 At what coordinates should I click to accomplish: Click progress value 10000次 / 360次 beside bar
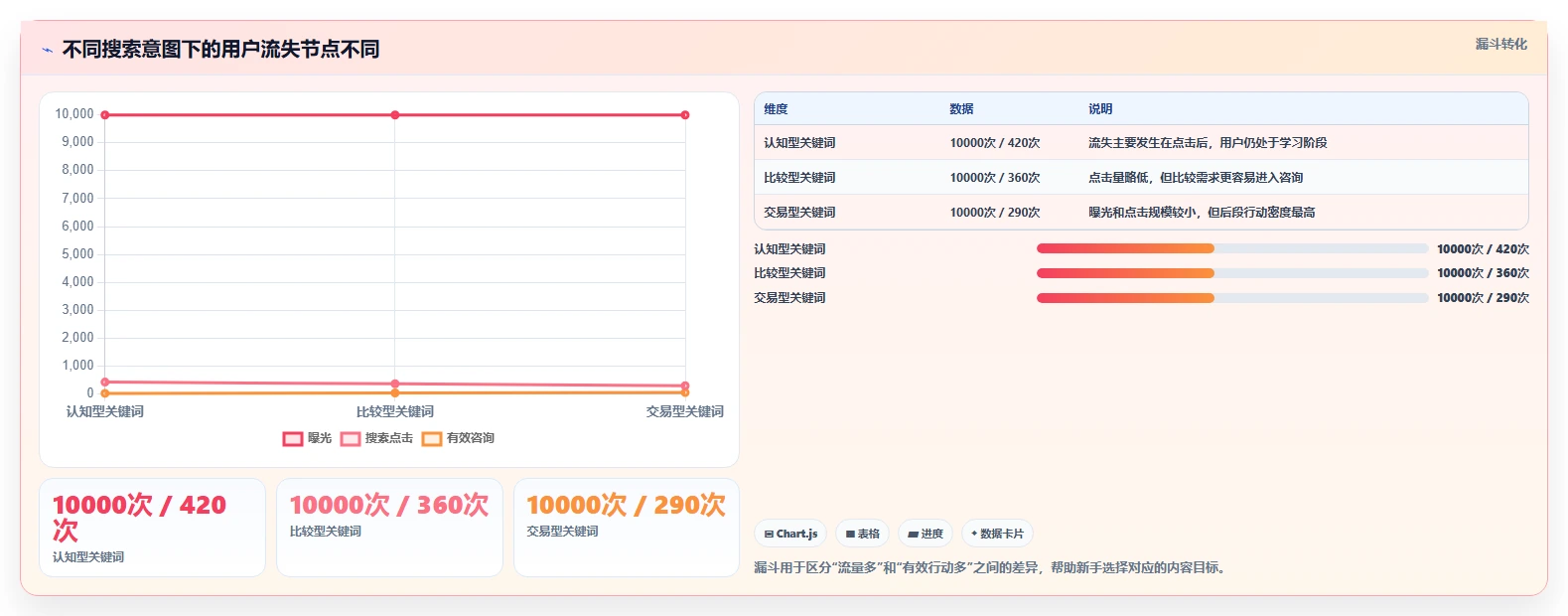(1483, 273)
